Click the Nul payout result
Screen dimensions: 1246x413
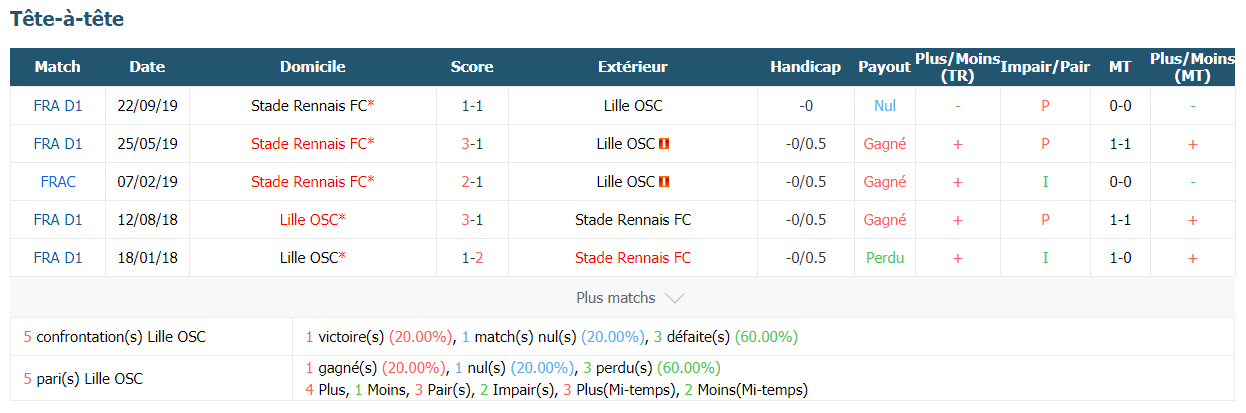coord(885,106)
